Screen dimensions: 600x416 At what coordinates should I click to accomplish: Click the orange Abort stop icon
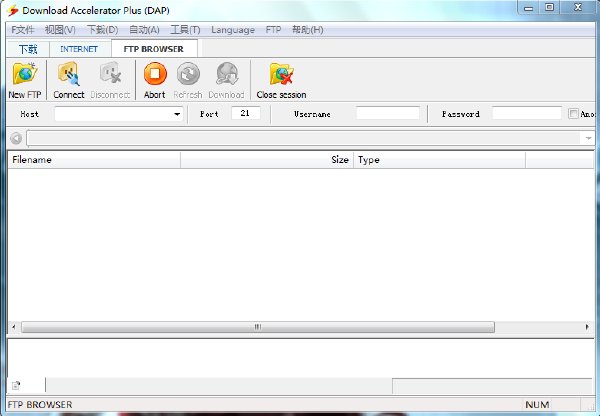tap(155, 73)
